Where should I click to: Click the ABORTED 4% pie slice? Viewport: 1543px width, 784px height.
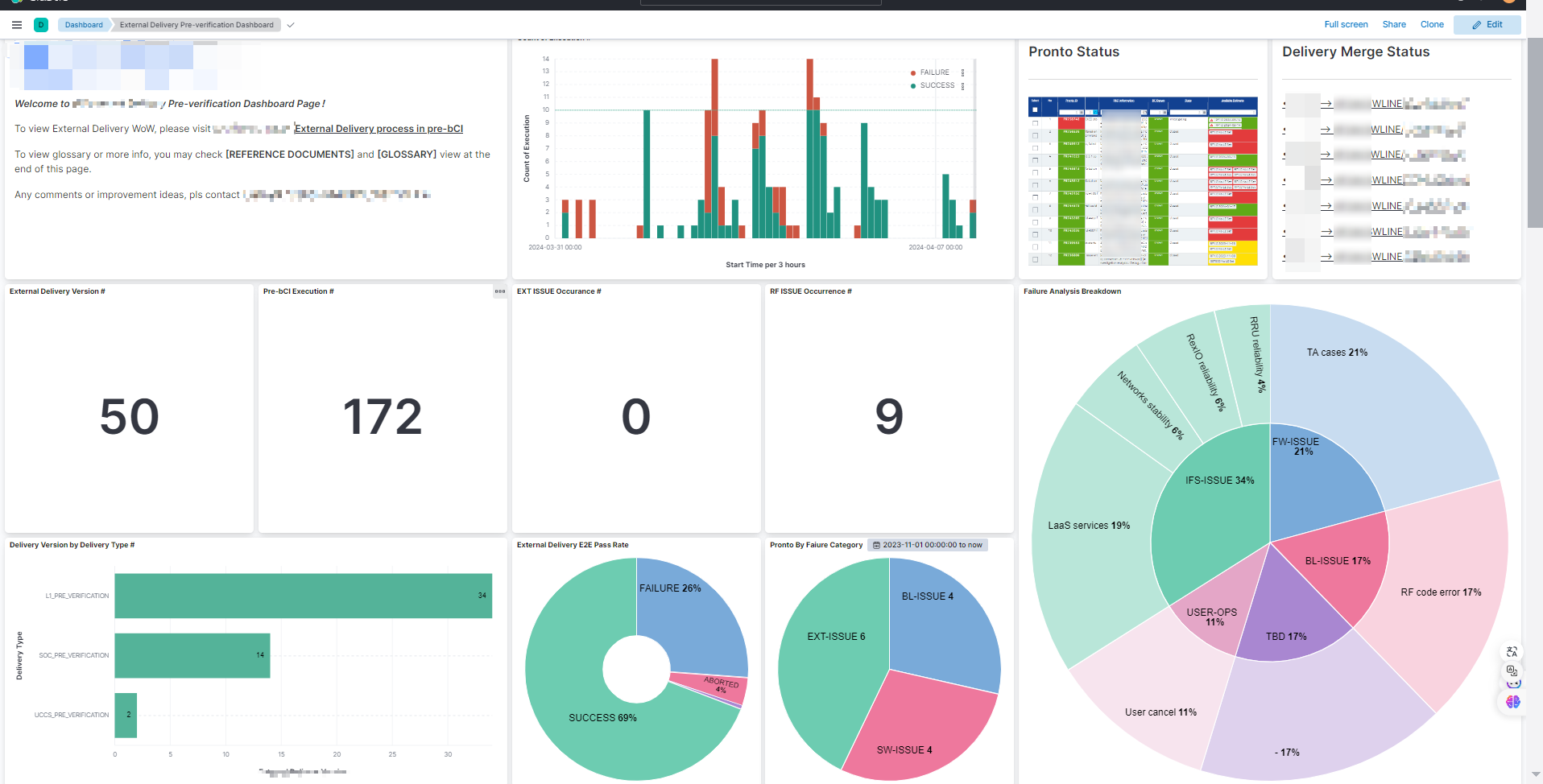(x=719, y=687)
